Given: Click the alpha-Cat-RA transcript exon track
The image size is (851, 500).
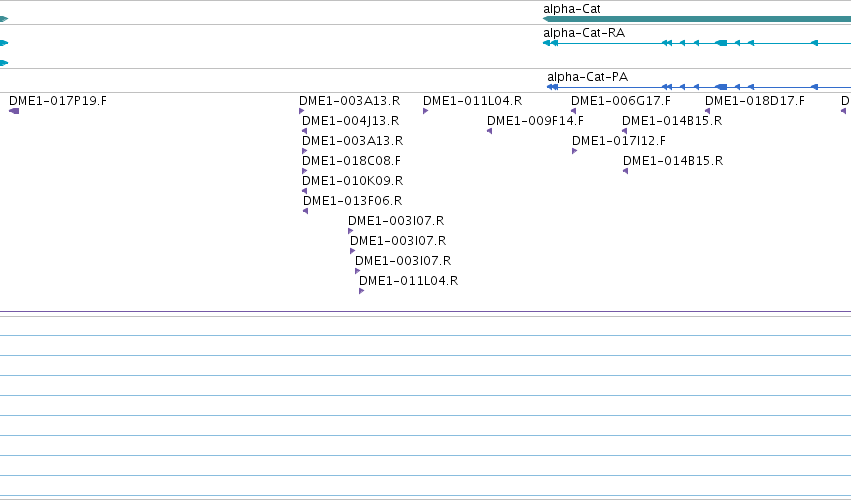Looking at the screenshot, I should tap(697, 43).
